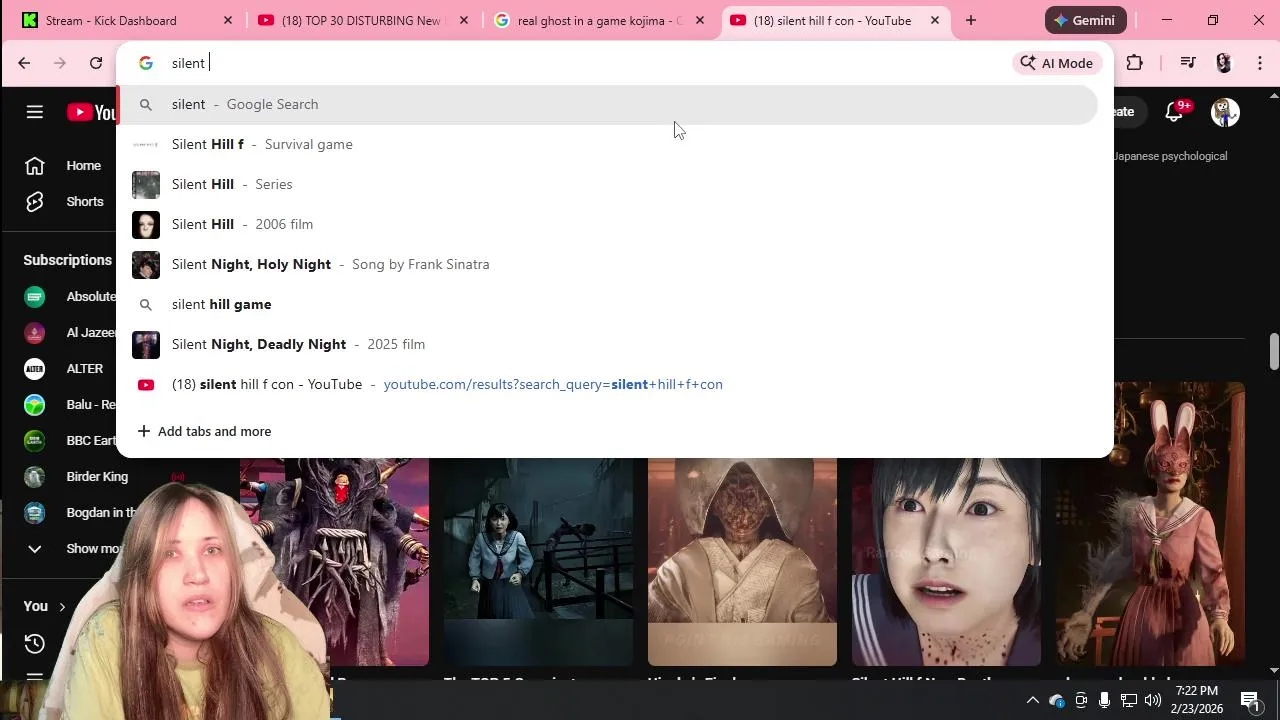Viewport: 1280px width, 720px height.
Task: Open the YouTube logo home link
Action: (x=91, y=112)
